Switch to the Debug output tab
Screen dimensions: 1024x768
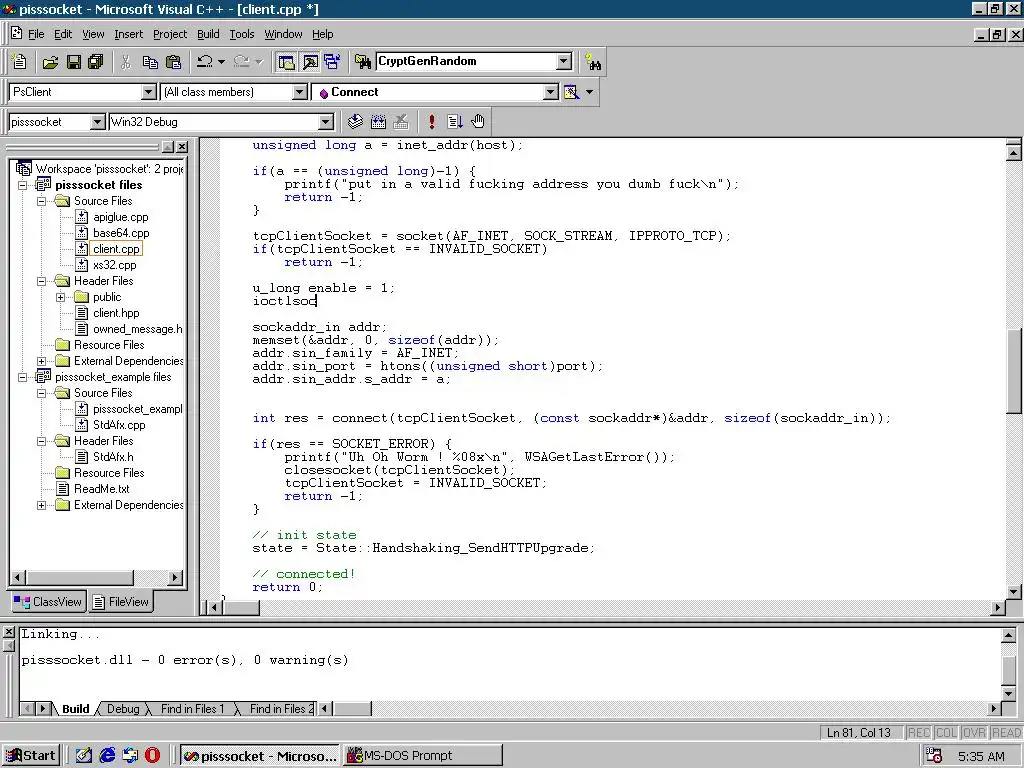pos(123,709)
